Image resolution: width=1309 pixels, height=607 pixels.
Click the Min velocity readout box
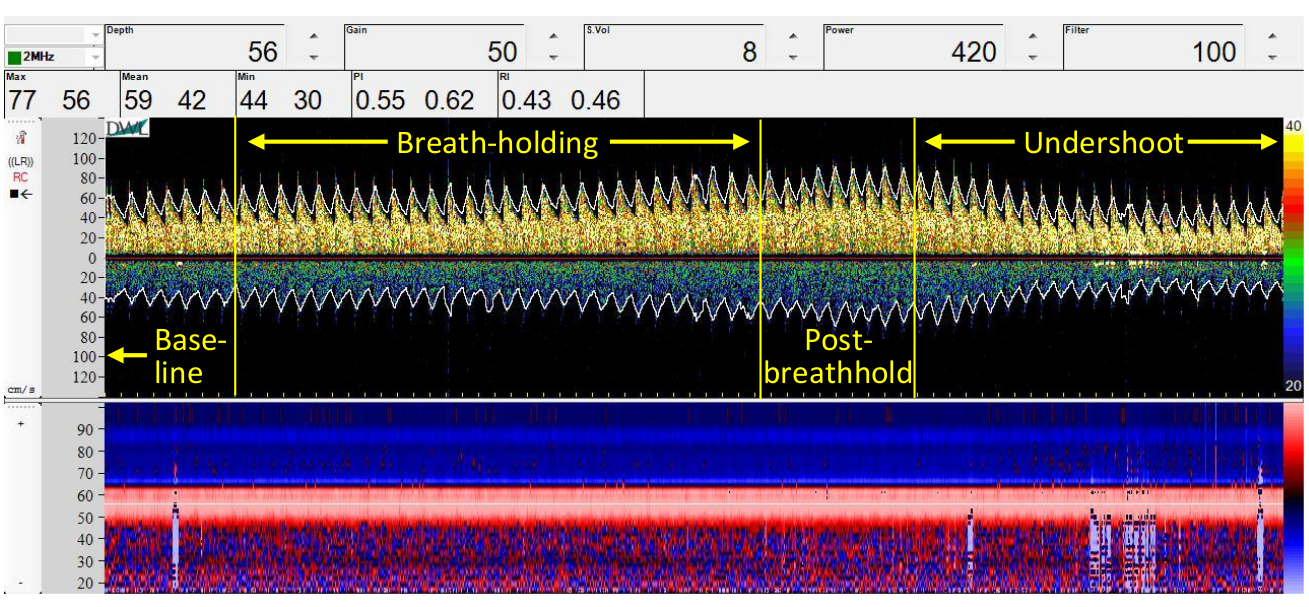click(292, 93)
